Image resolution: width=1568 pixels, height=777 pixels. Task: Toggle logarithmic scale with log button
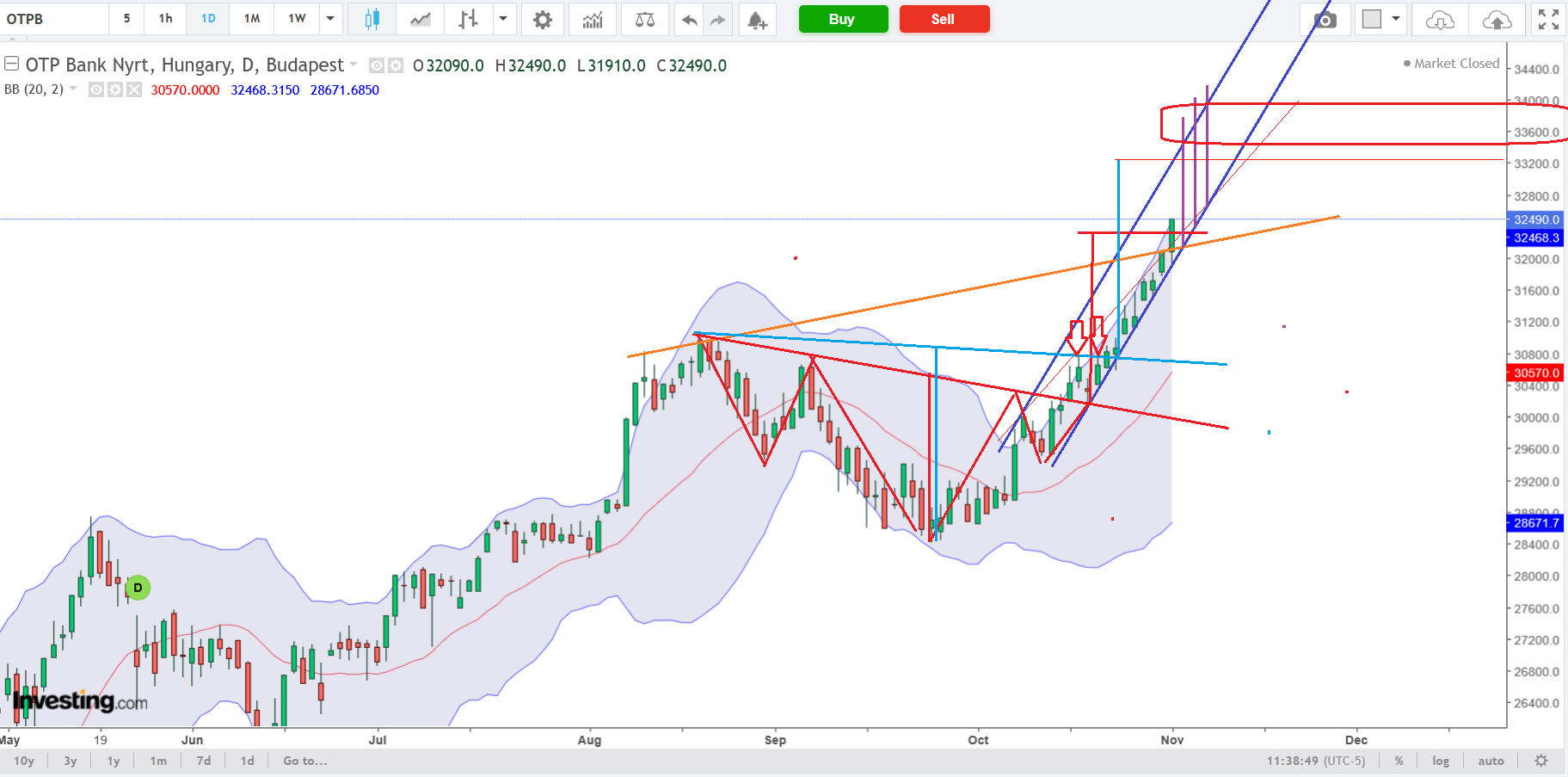(x=1441, y=761)
